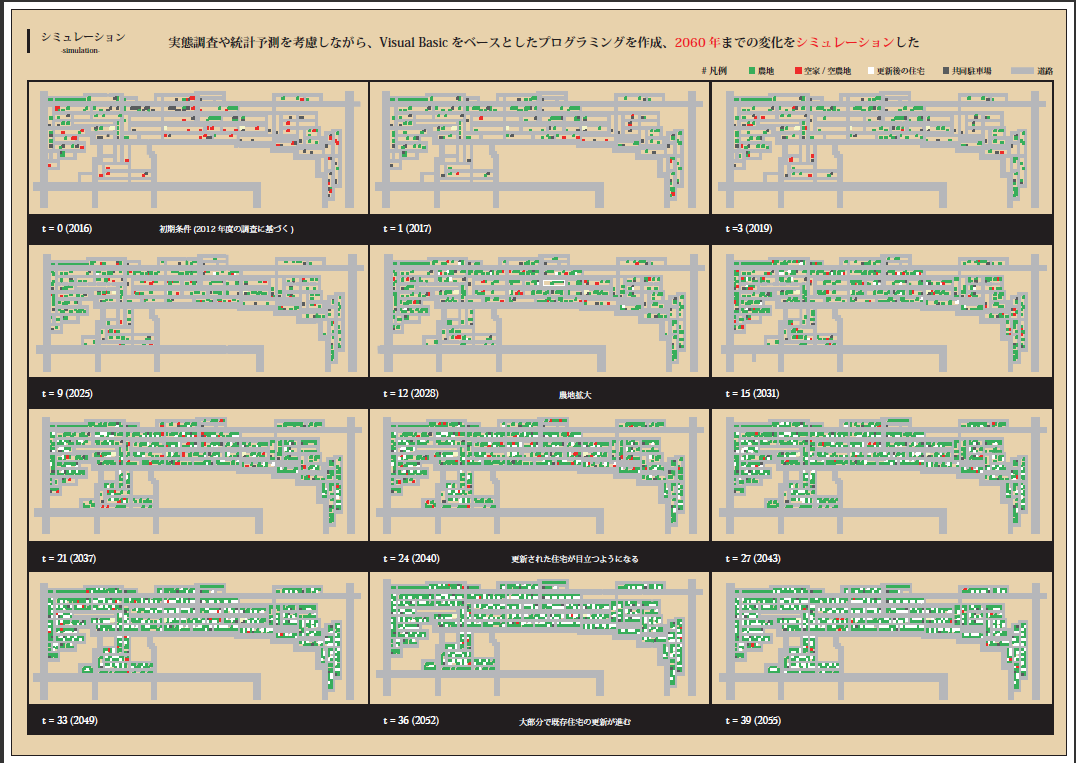Click the t = 21 (2037) map image
This screenshot has width=1076, height=763.
(x=198, y=475)
